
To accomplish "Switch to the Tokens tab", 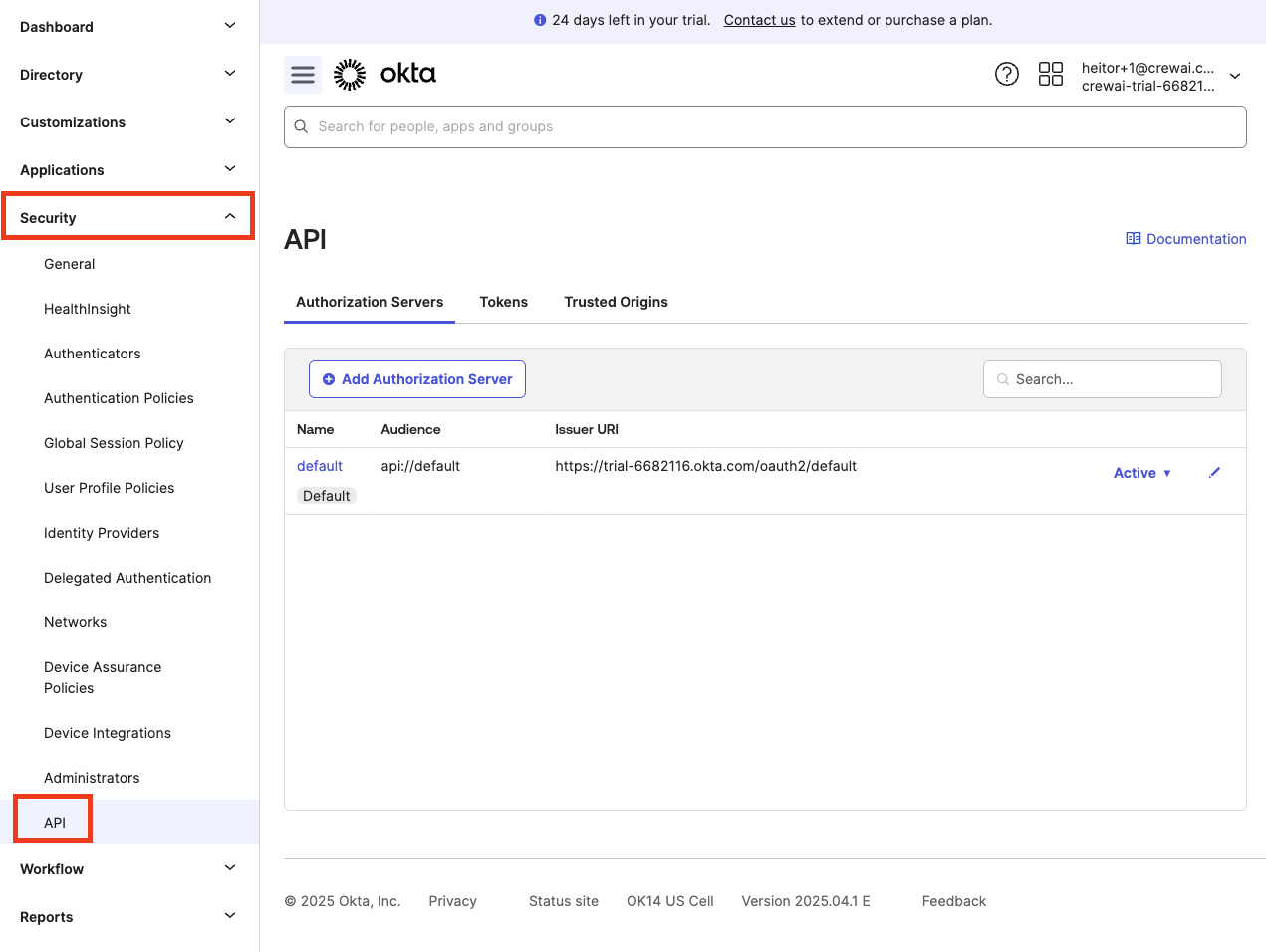I will coord(503,302).
